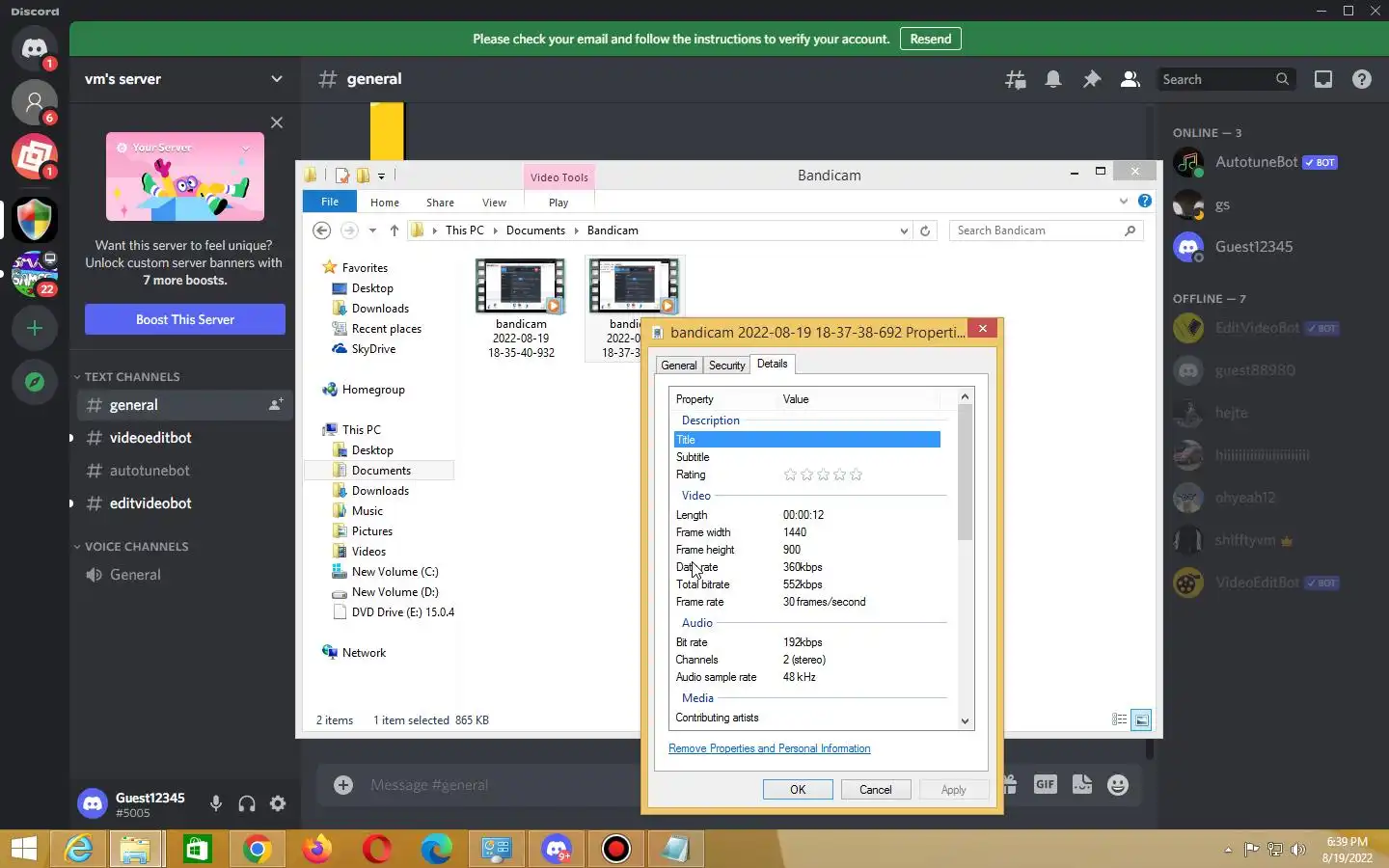Open Explorer File menu tab

330,202
